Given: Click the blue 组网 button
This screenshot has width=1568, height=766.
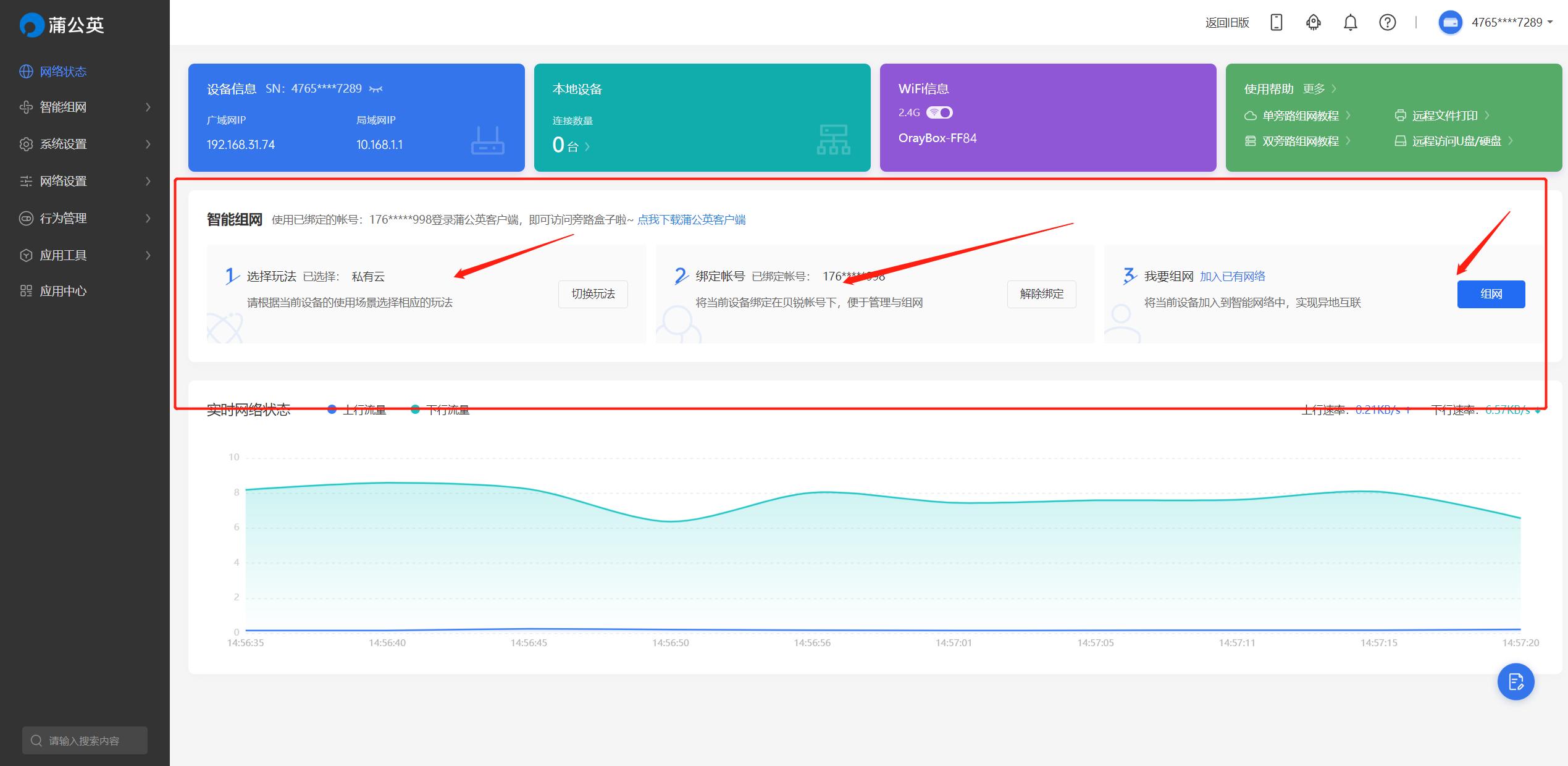Looking at the screenshot, I should click(1491, 294).
